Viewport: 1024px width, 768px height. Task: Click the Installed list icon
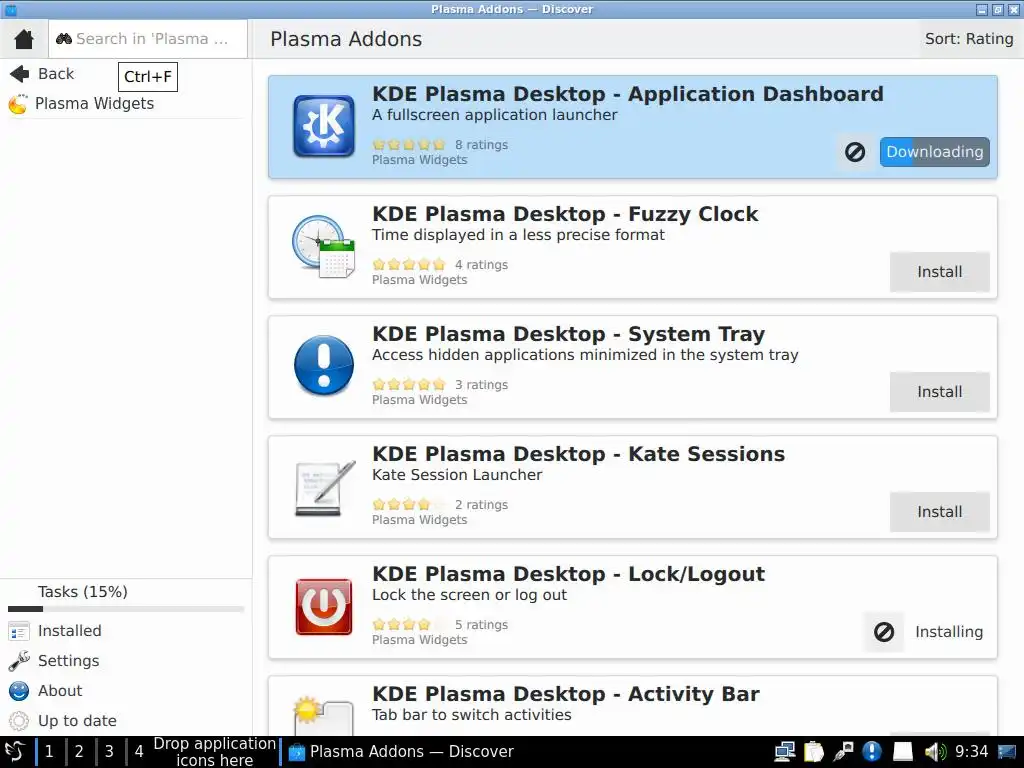(18, 632)
